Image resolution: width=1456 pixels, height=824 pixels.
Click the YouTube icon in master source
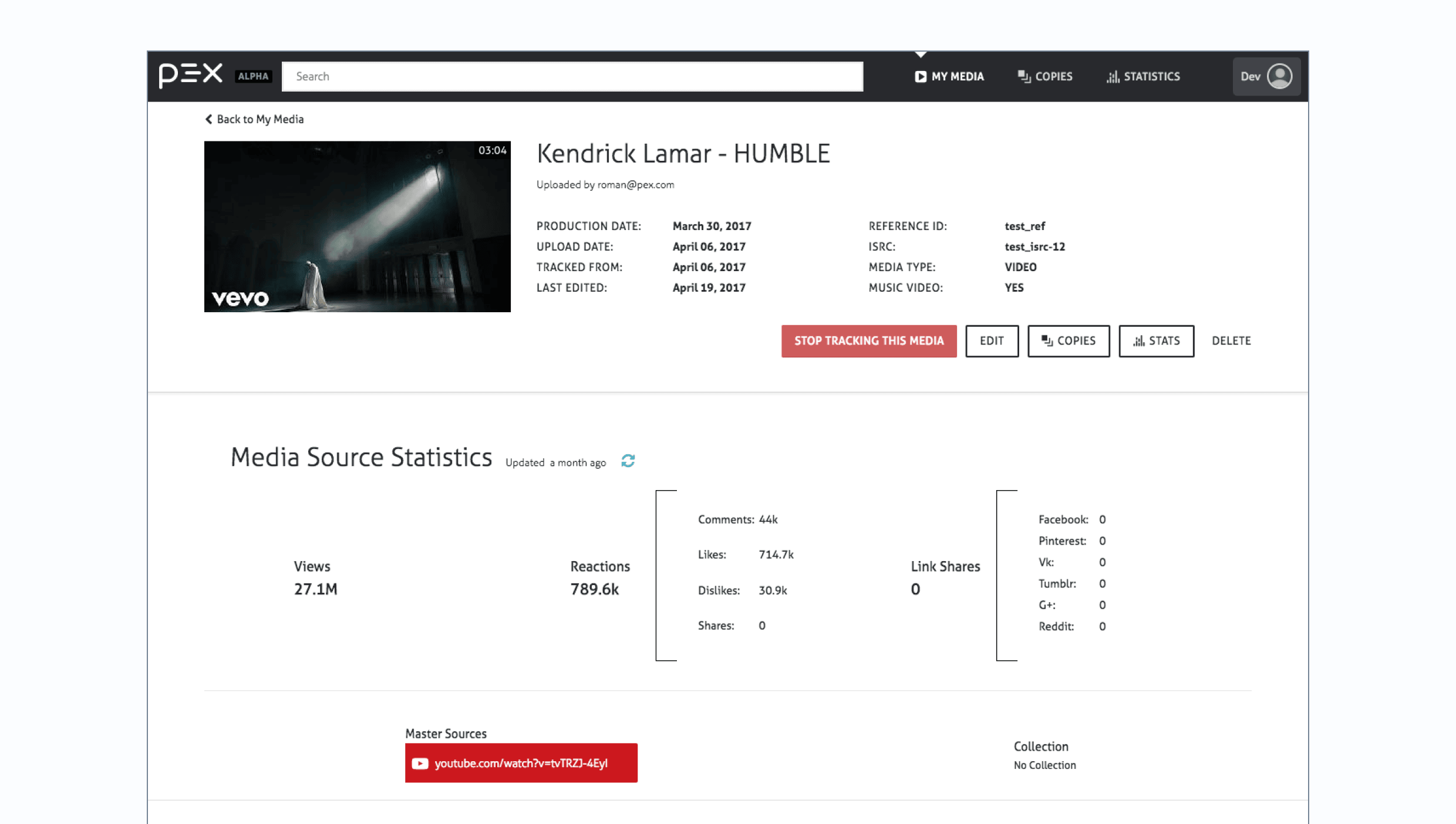point(420,763)
